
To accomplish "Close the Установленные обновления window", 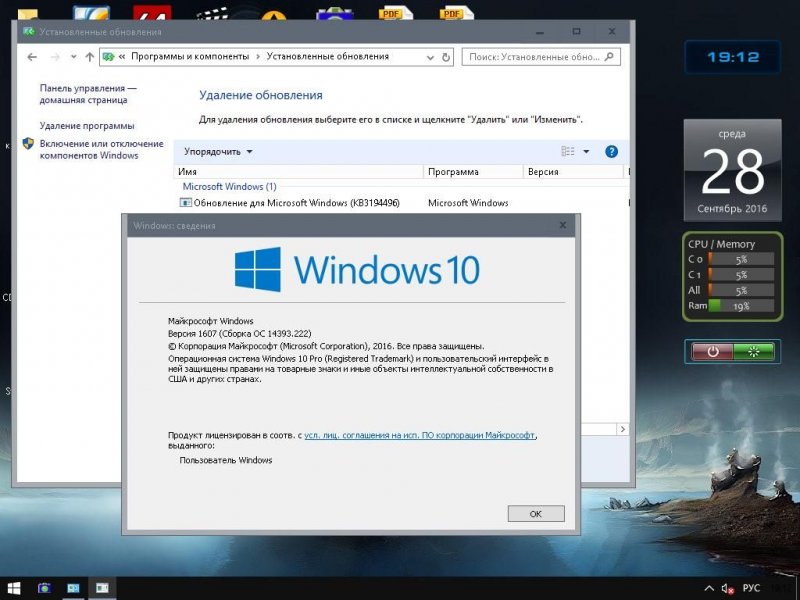I will [x=612, y=32].
